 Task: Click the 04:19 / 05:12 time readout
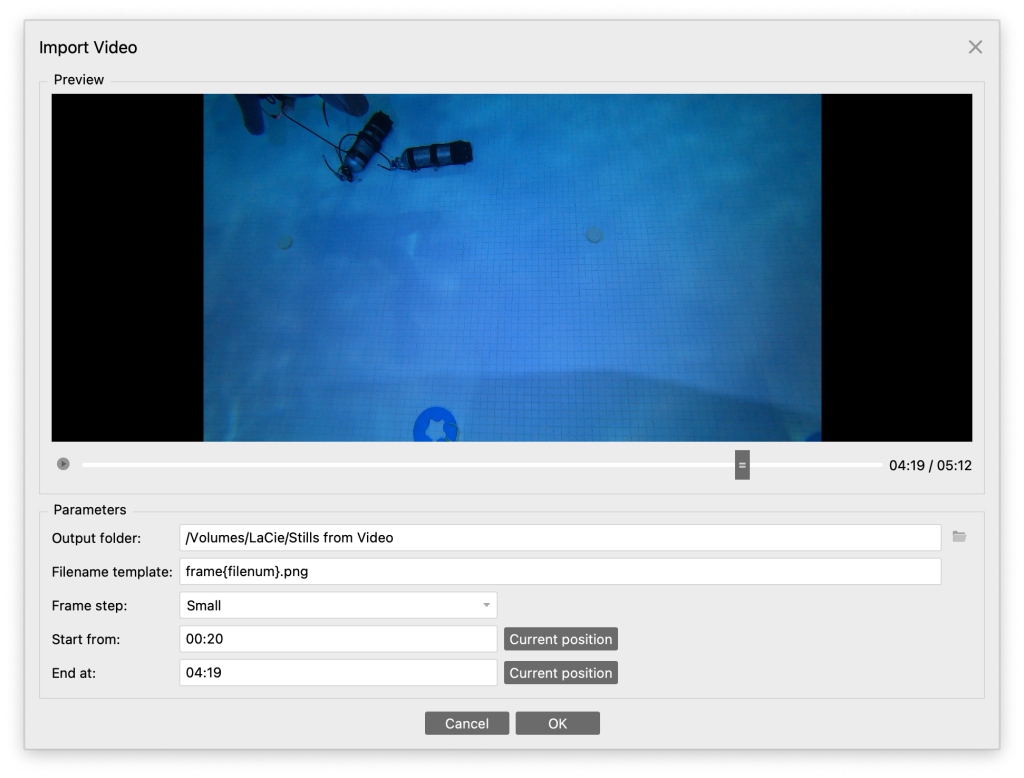coord(930,465)
